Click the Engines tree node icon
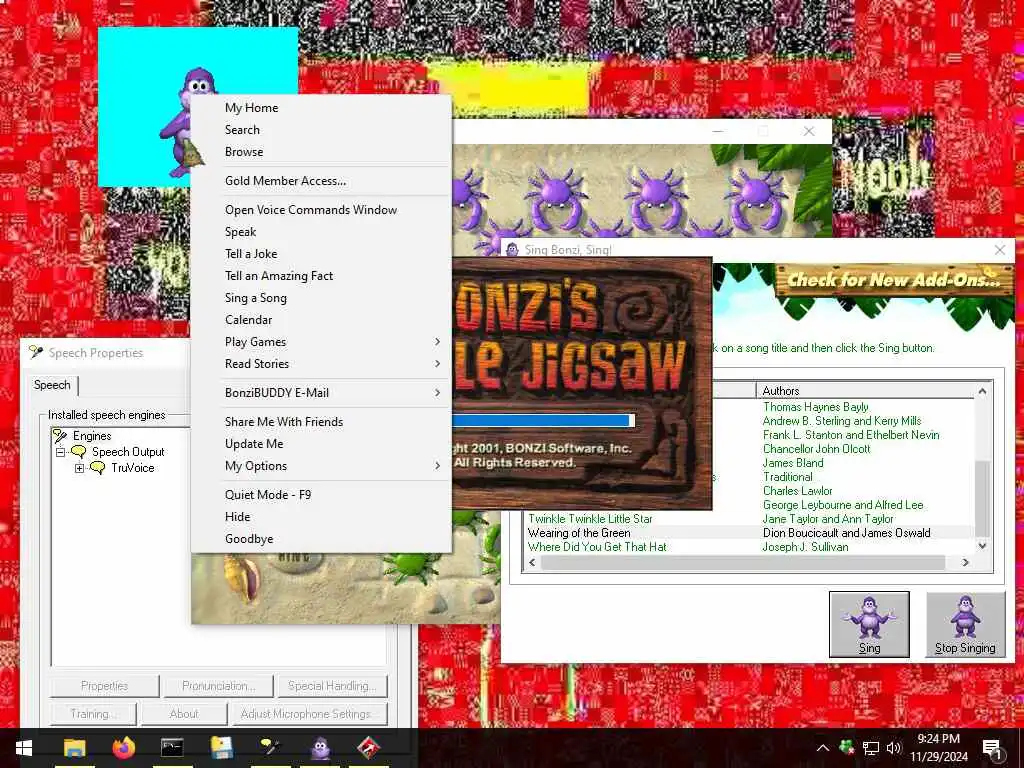1024x768 pixels. 60,436
